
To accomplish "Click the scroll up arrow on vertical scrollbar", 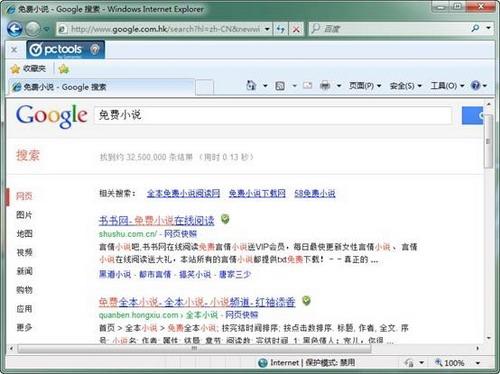I will [488, 104].
